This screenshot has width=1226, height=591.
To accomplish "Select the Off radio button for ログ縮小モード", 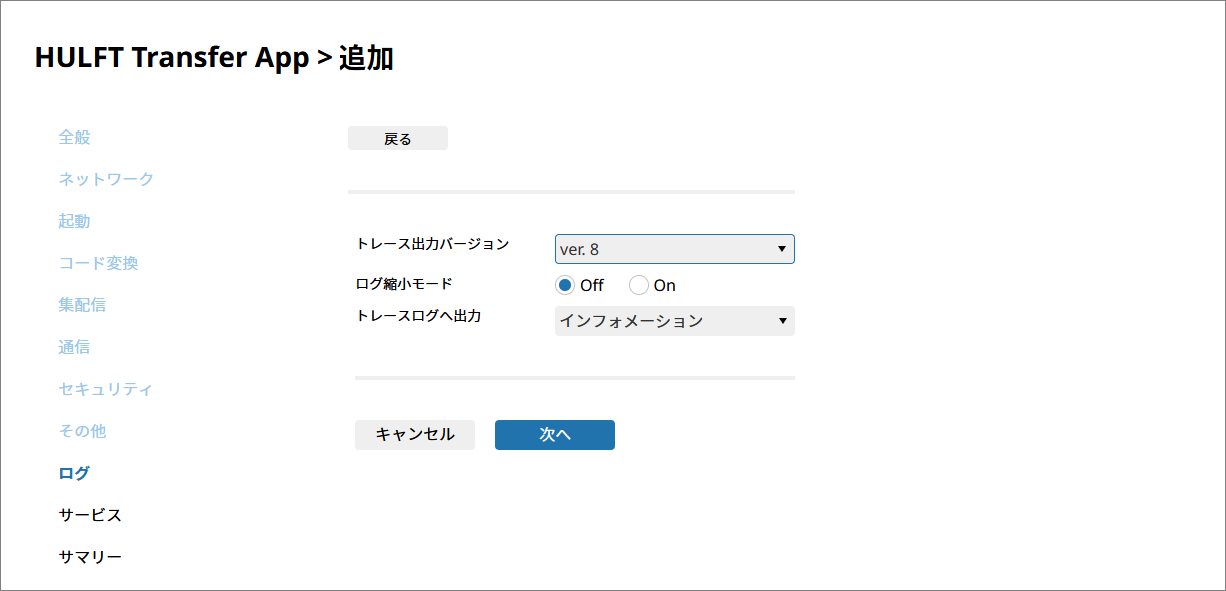I will [x=566, y=285].
